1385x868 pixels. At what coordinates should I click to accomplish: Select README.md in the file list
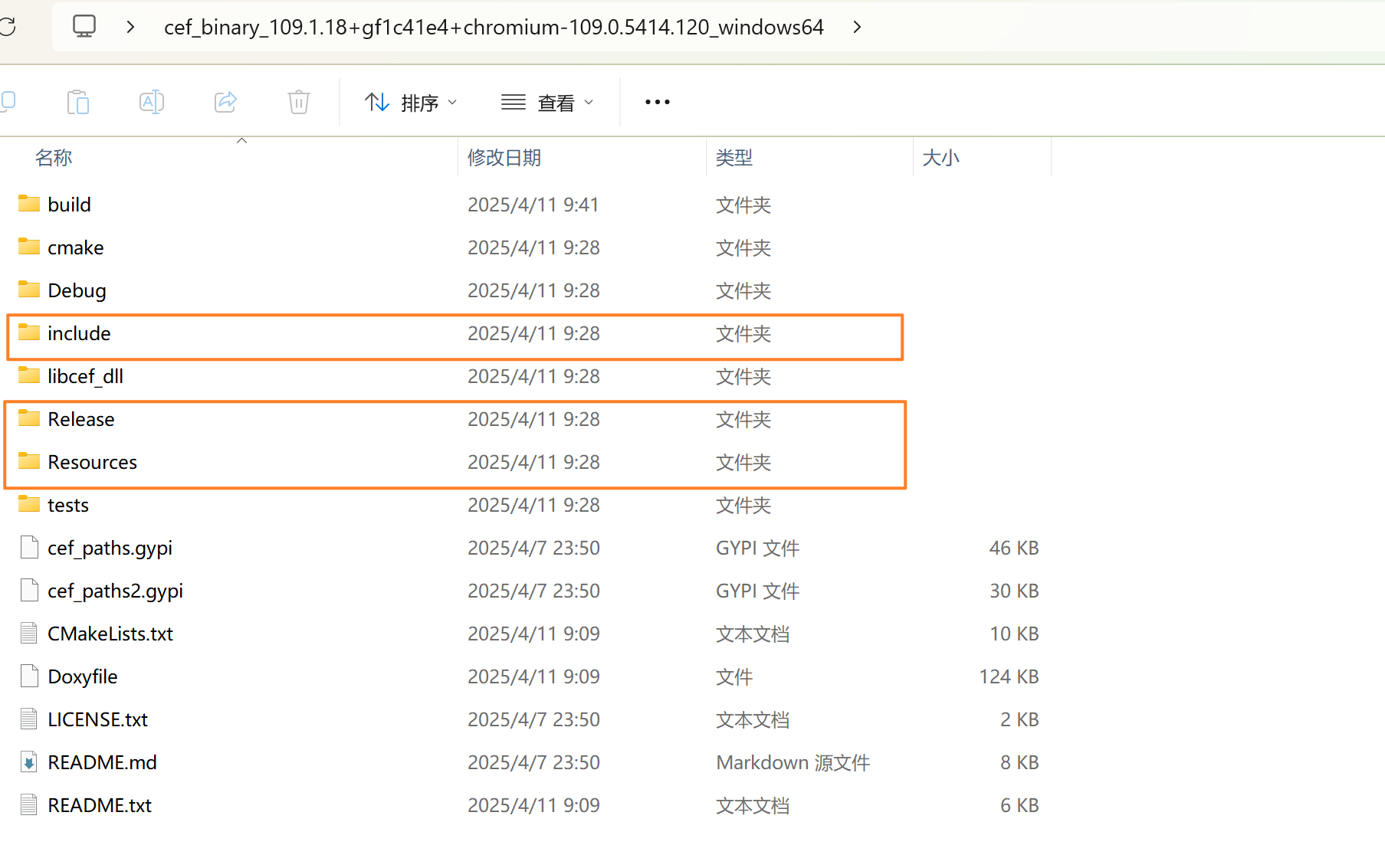102,762
